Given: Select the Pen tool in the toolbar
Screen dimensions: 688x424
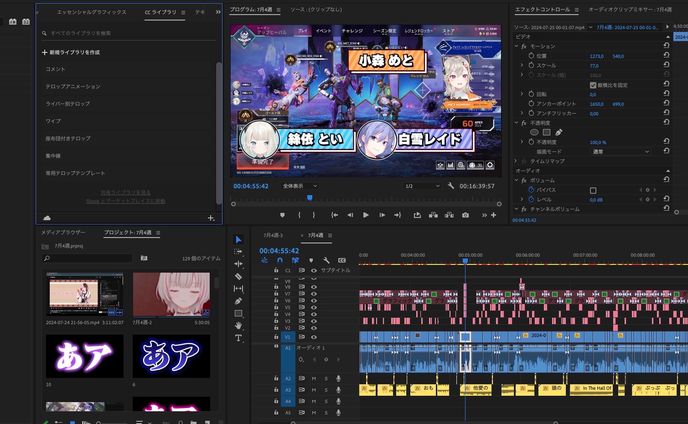Looking at the screenshot, I should pos(238,301).
